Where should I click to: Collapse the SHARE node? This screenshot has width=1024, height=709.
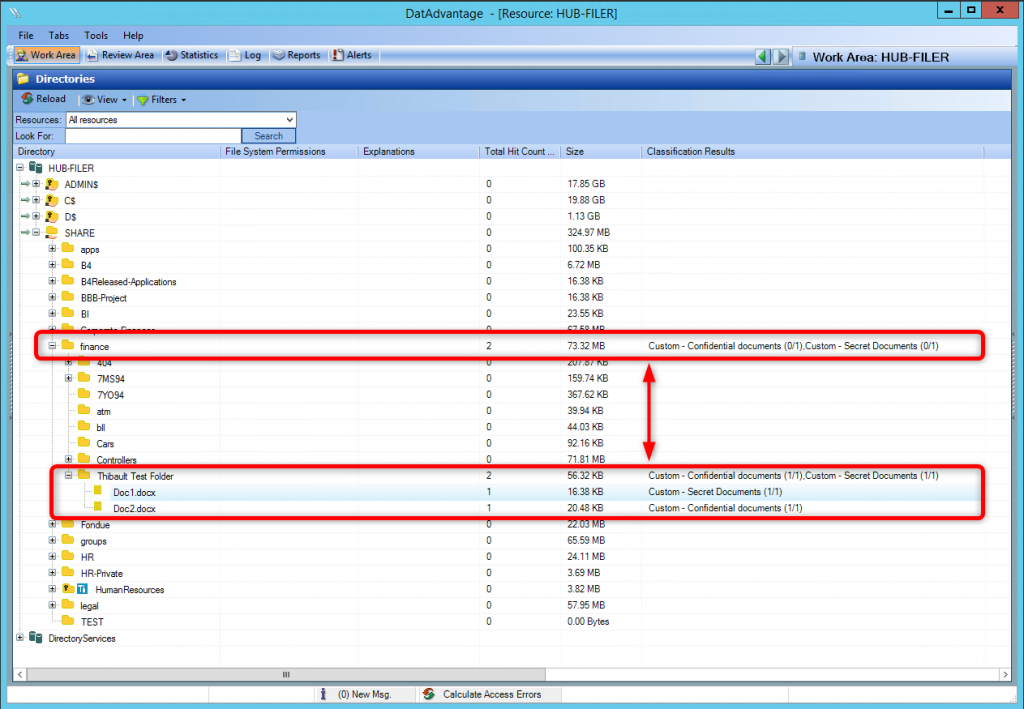coord(36,232)
